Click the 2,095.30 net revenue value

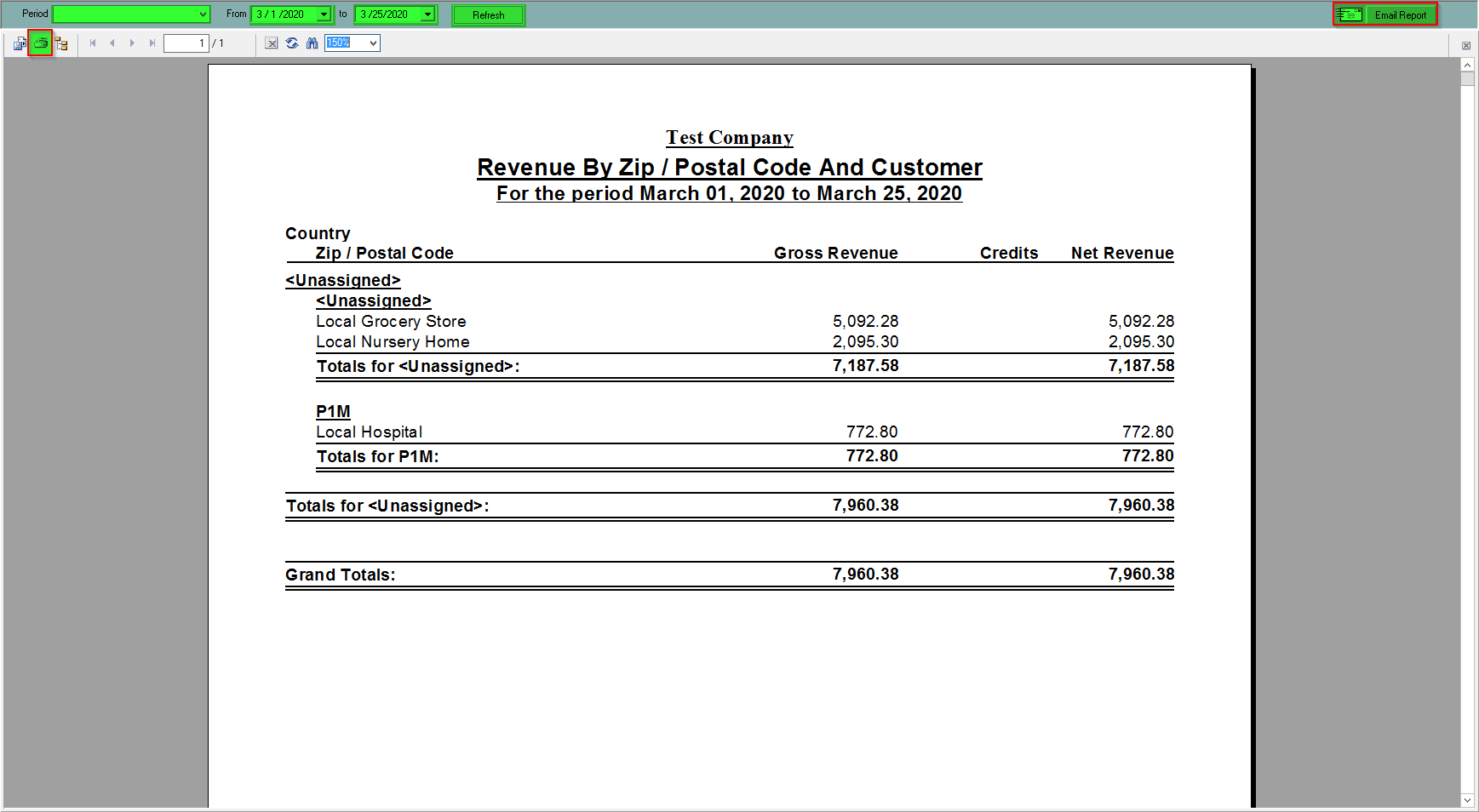pos(1141,342)
